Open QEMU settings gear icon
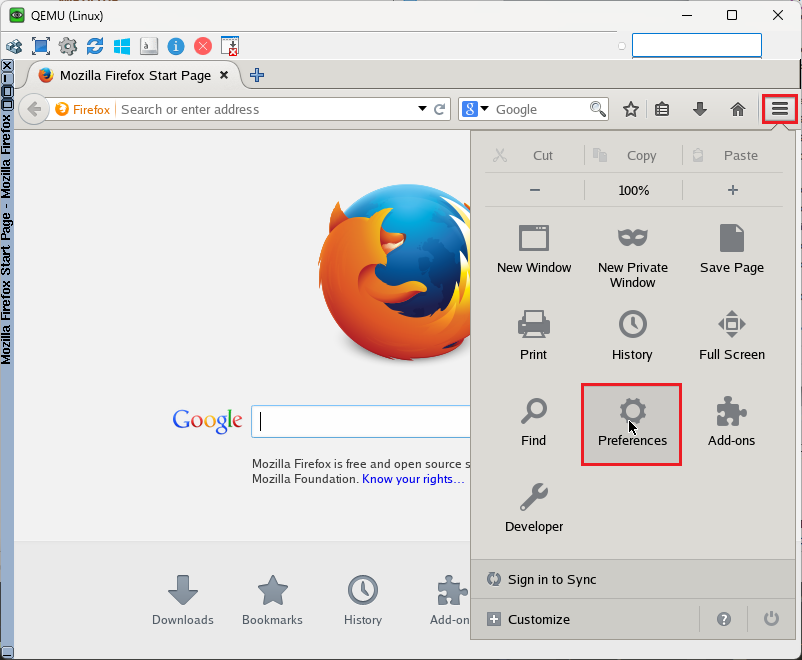The width and height of the screenshot is (802, 660). (x=68, y=46)
